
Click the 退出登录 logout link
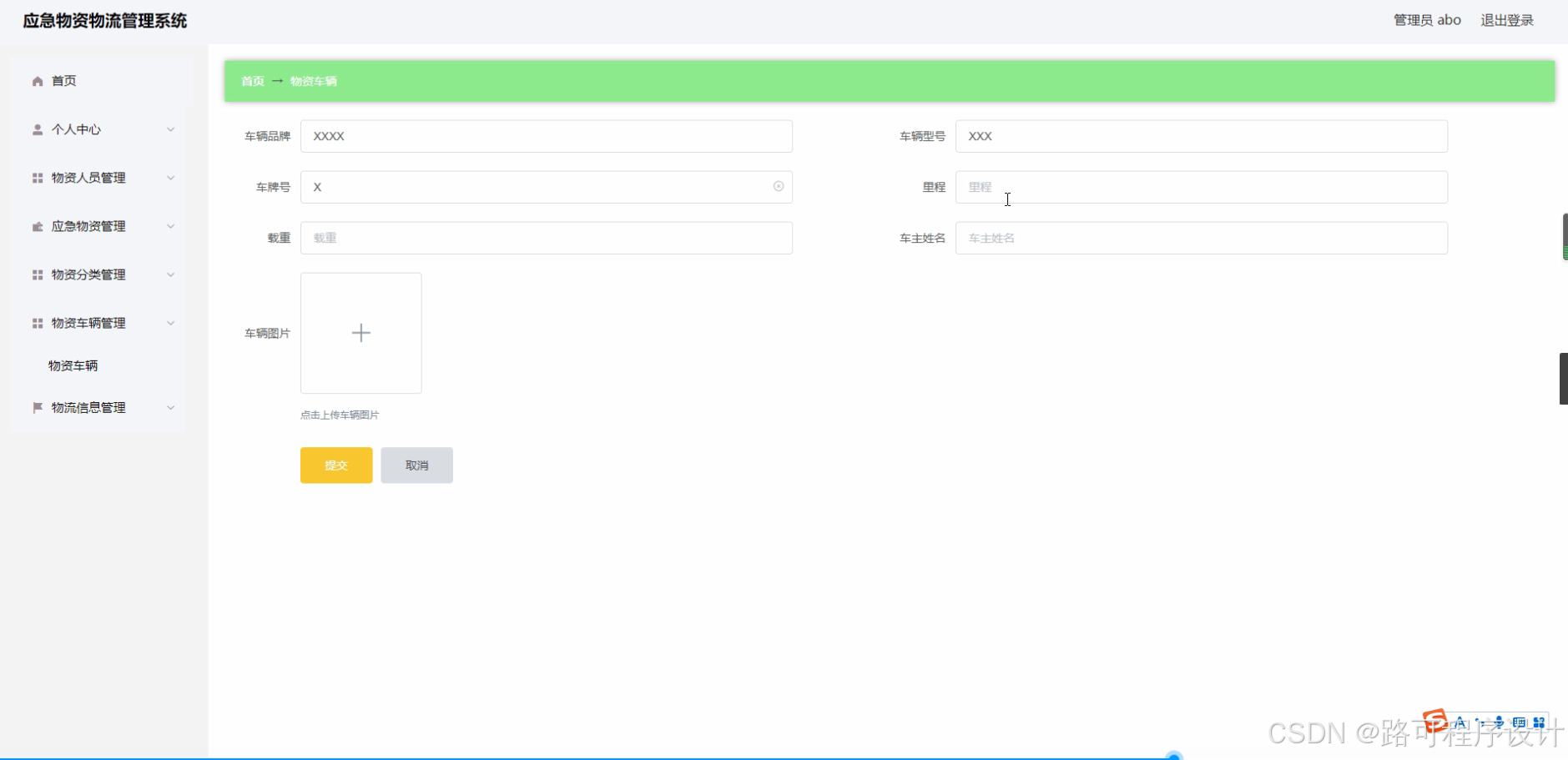coord(1507,20)
